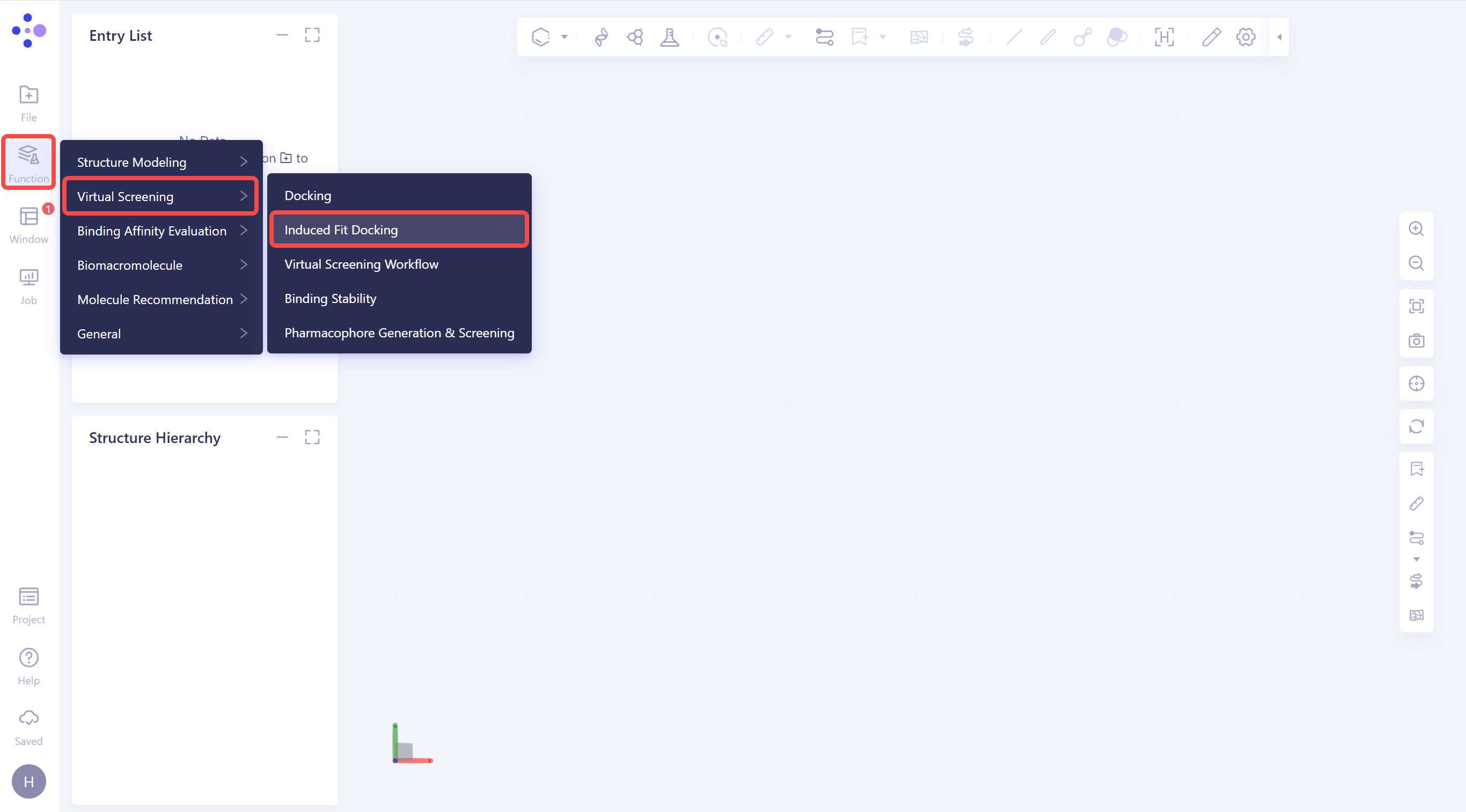Open the Saved section on the left
This screenshot has height=812, width=1466.
[28, 726]
